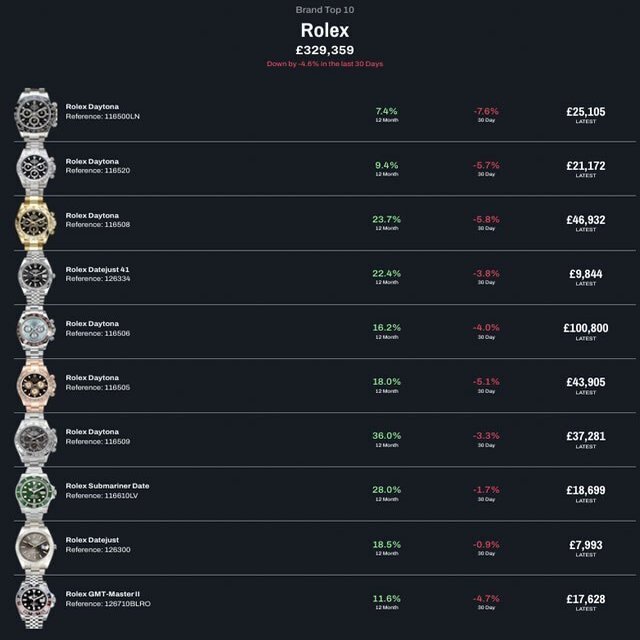Click the £329,359 total brand value
This screenshot has width=640, height=640.
[x=324, y=50]
